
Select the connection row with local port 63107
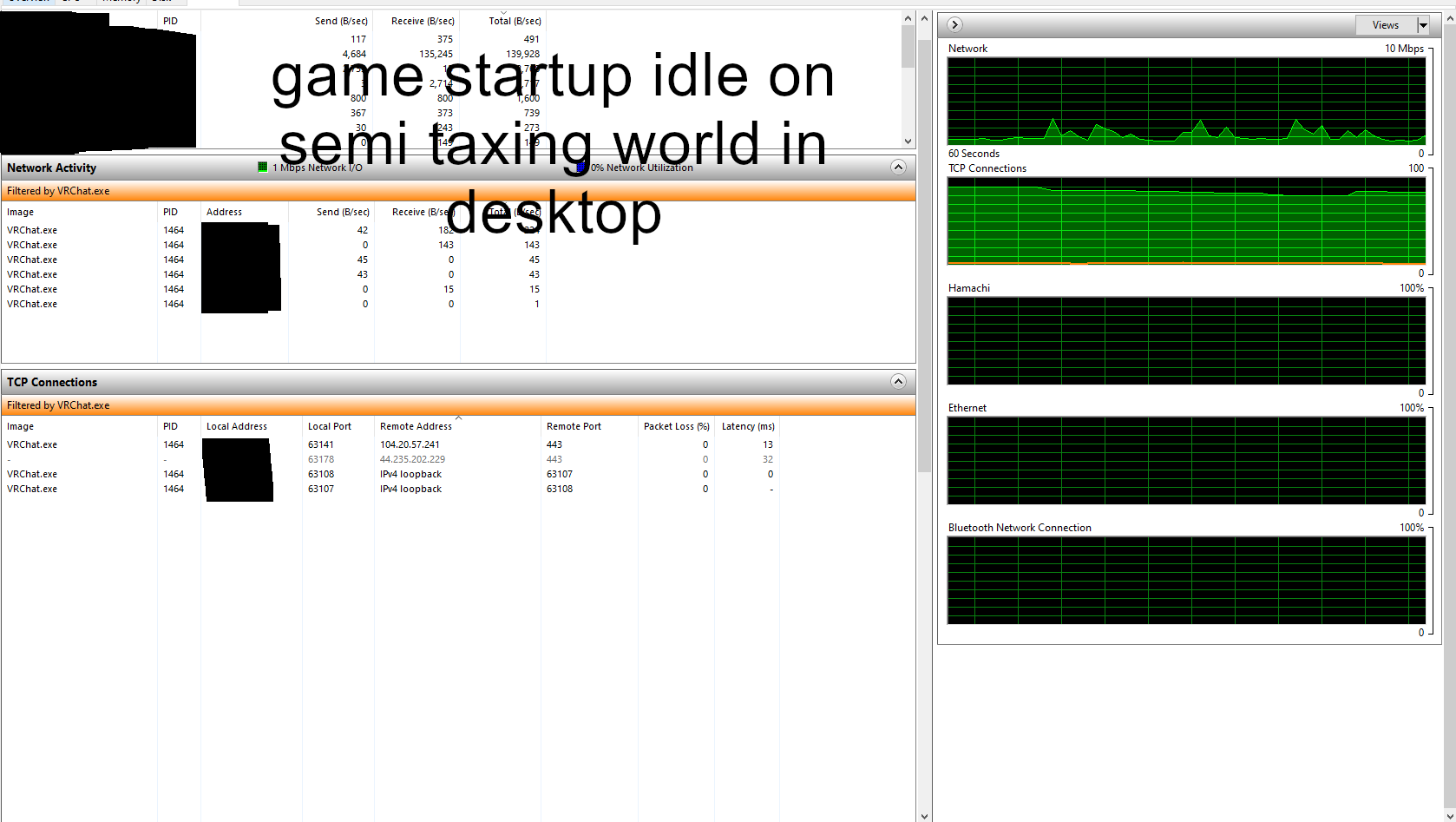coord(390,489)
